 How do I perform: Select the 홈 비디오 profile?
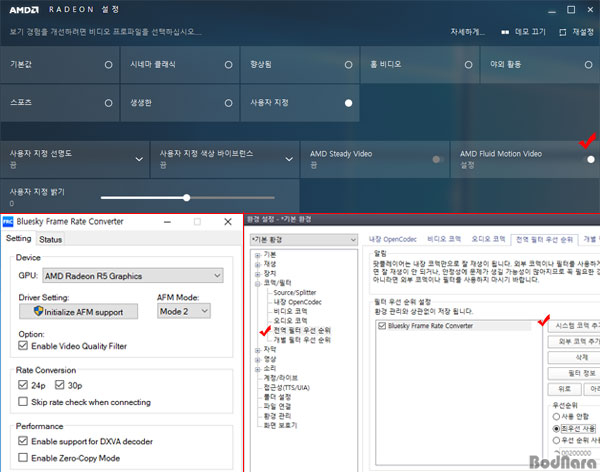(420, 65)
